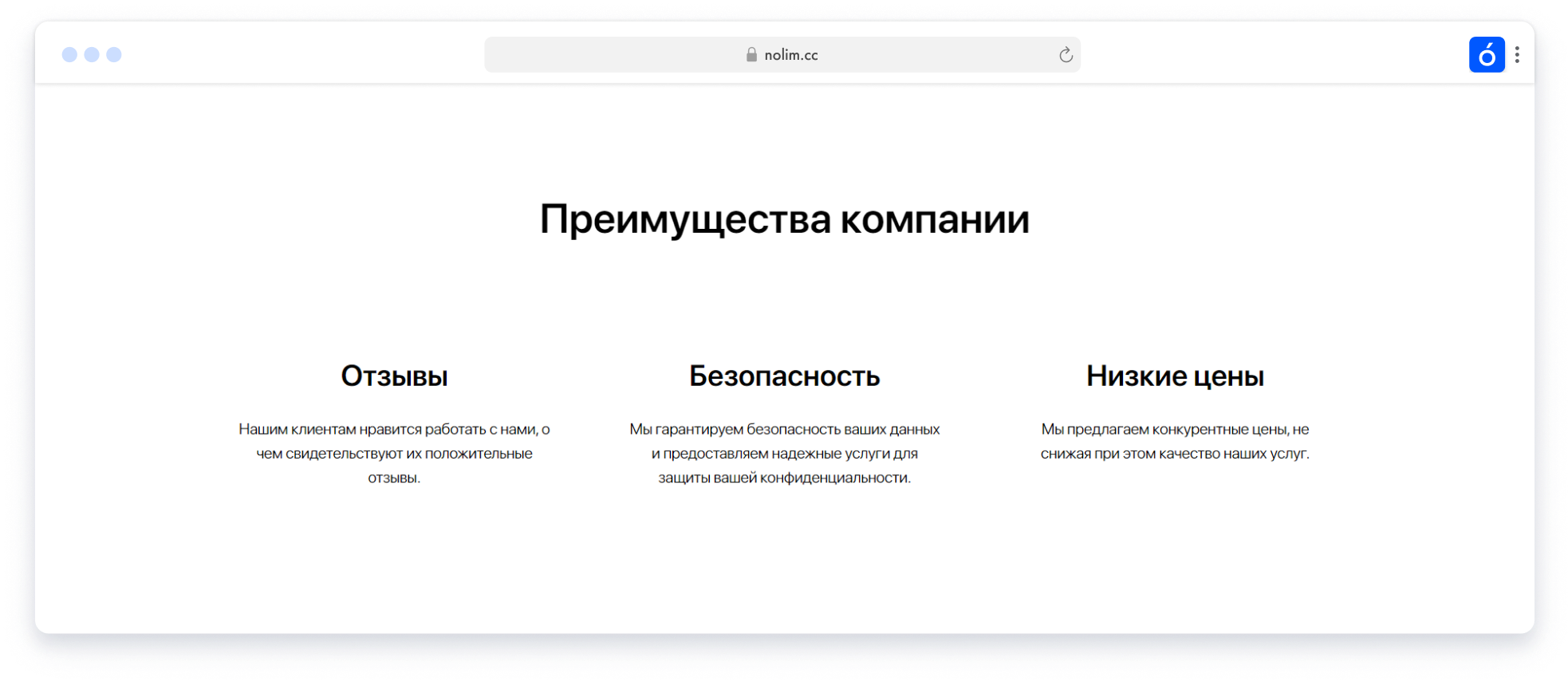Open the three-dot browser menu
Viewport: 1568px width, 681px height.
(x=1517, y=55)
